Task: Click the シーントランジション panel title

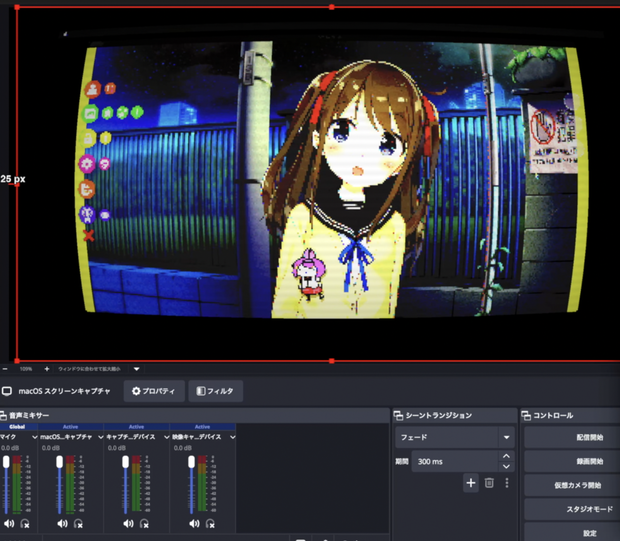Action: point(439,415)
